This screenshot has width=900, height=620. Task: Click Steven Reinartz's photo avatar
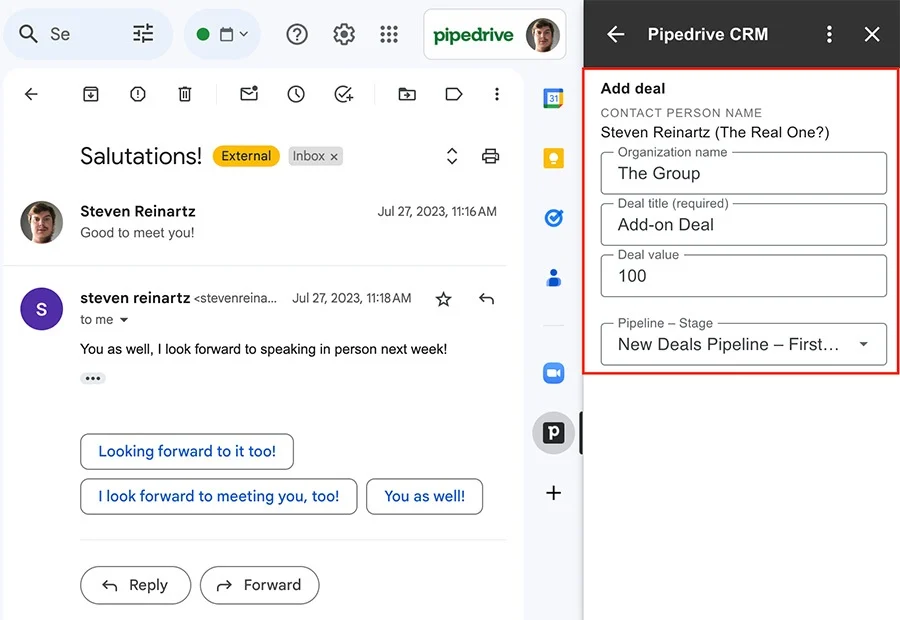pos(41,222)
